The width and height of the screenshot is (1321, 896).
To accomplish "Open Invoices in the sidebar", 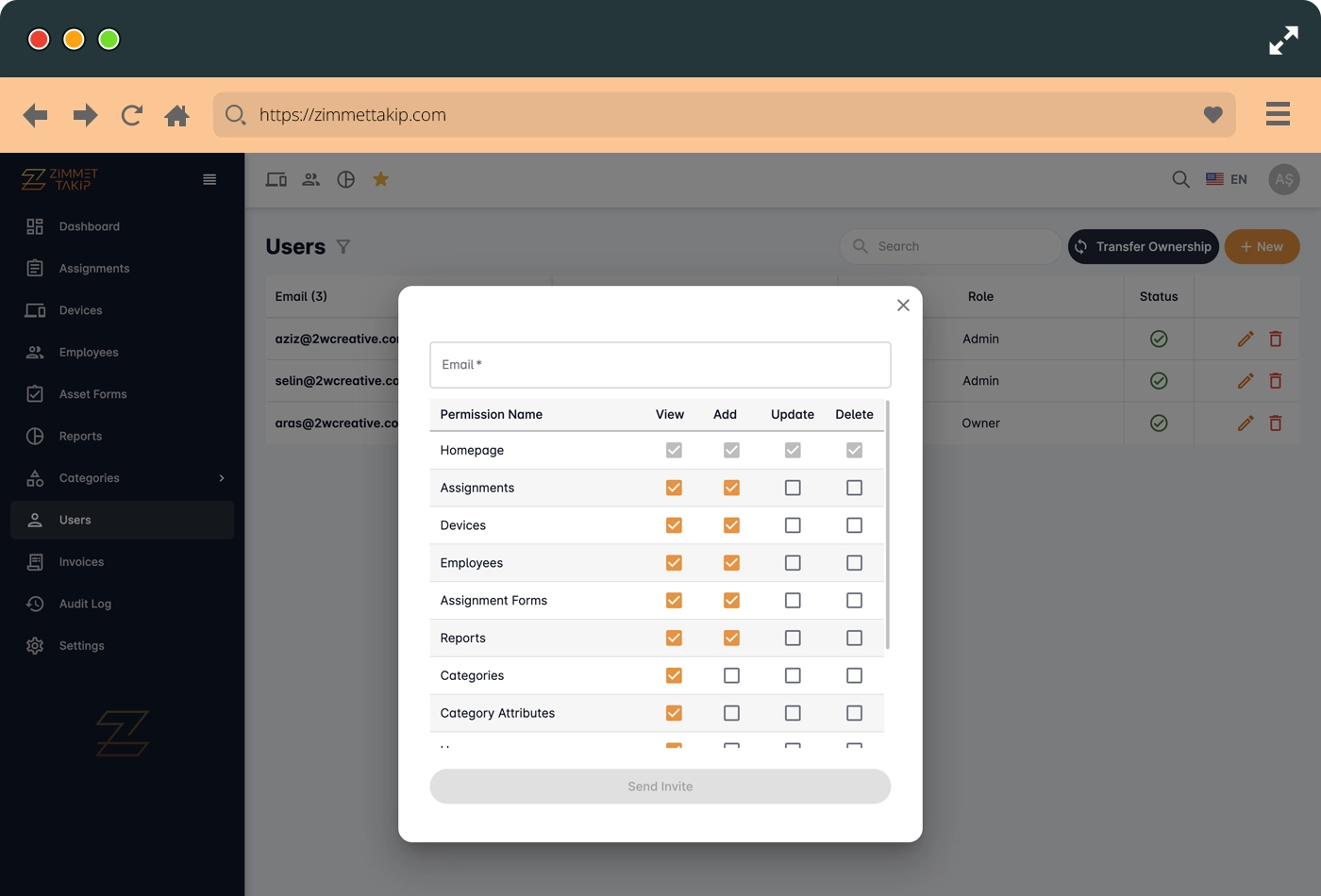I will coord(123,562).
